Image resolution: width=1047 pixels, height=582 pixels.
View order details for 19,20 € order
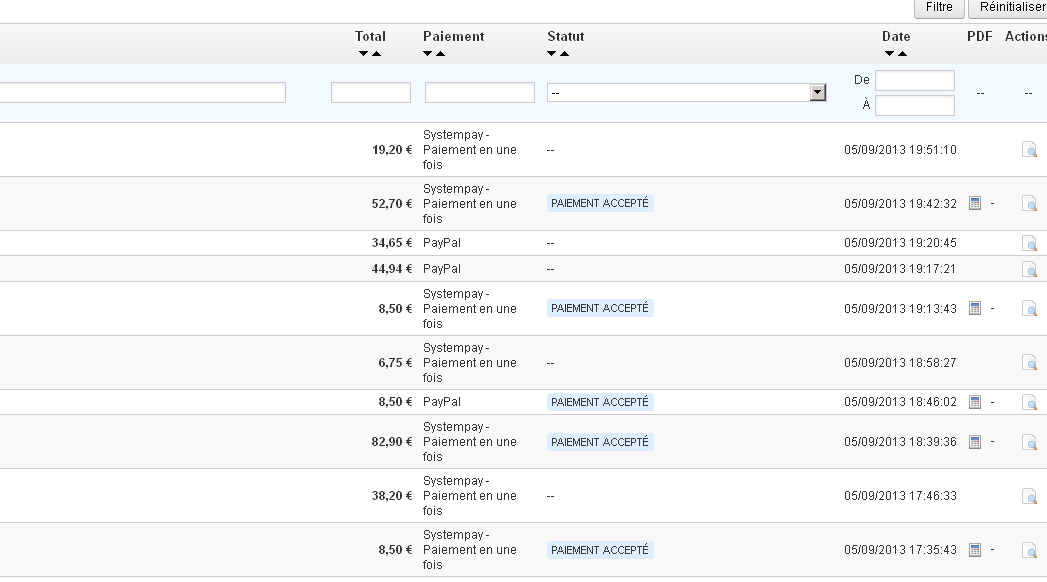1029,150
